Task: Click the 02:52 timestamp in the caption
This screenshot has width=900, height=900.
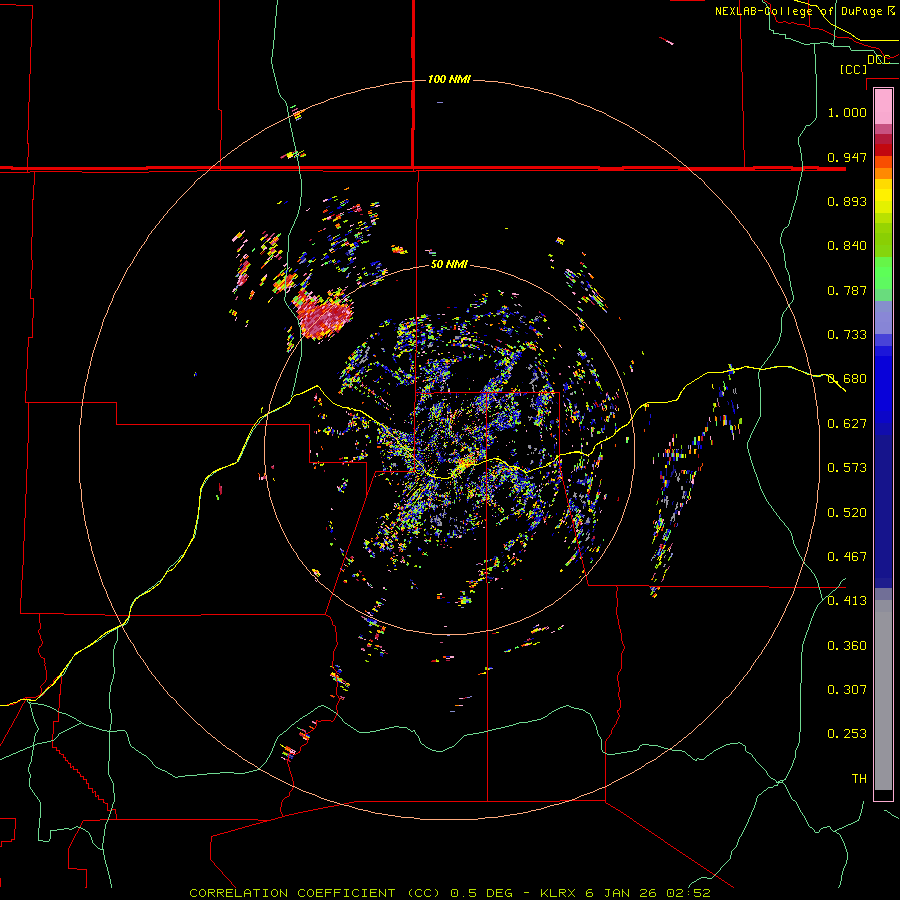Action: [x=688, y=893]
